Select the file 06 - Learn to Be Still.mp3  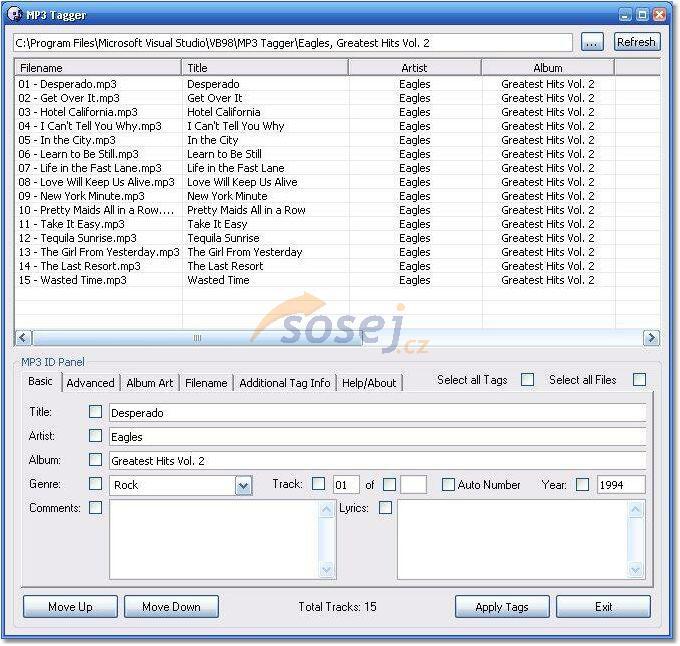coord(78,154)
